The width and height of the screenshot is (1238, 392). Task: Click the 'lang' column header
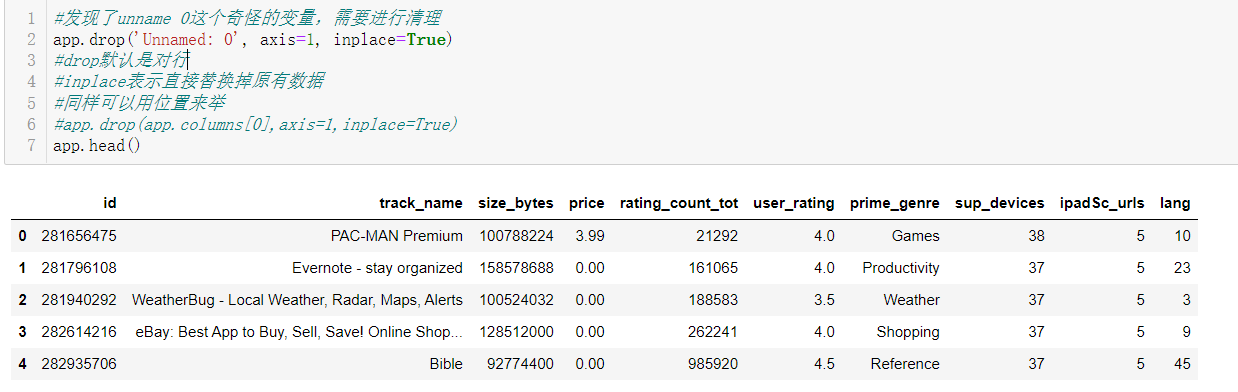pyautogui.click(x=1175, y=203)
